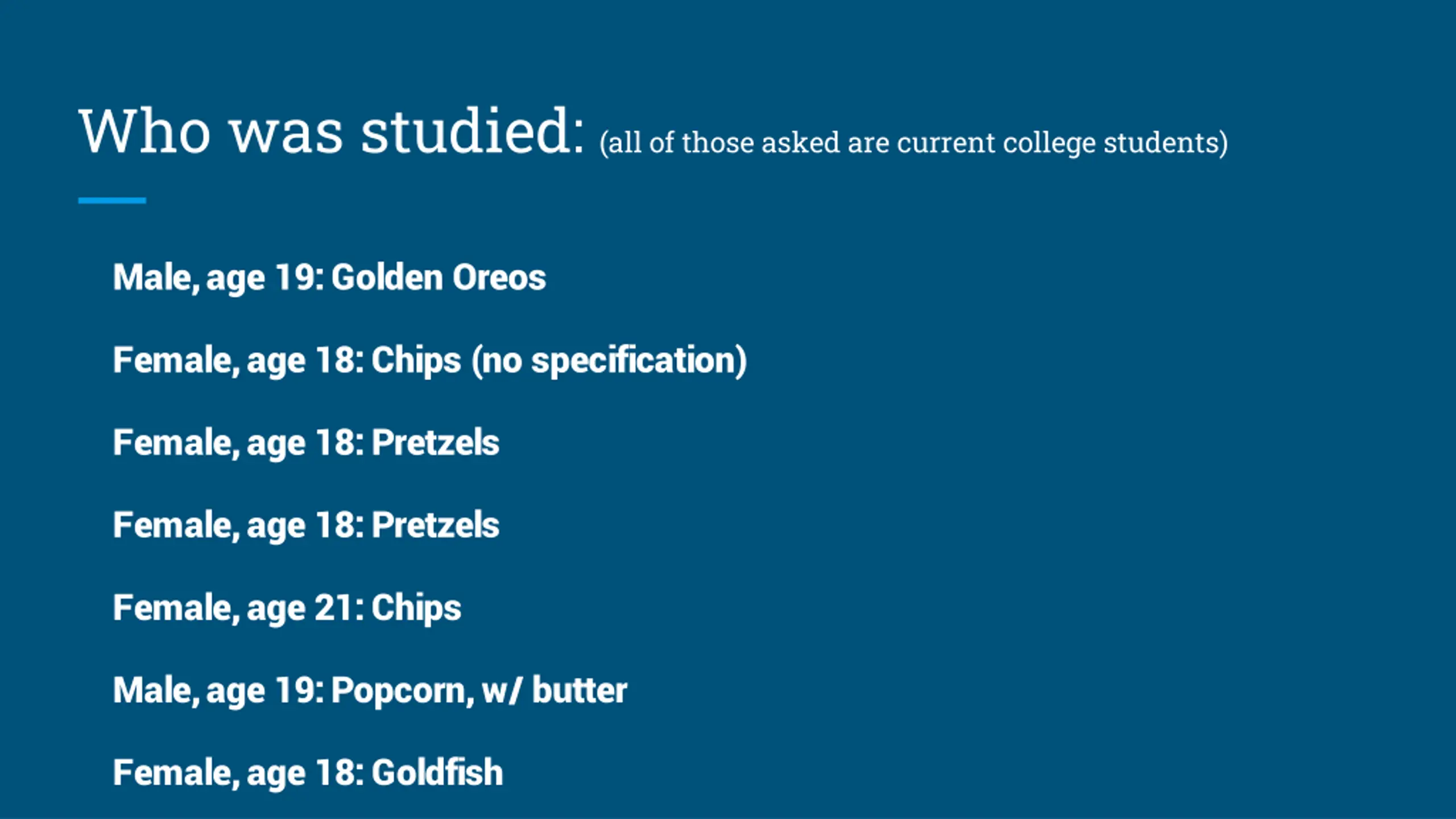Click the word 'studied:' in the title
This screenshot has height=819, width=1456.
(x=473, y=132)
